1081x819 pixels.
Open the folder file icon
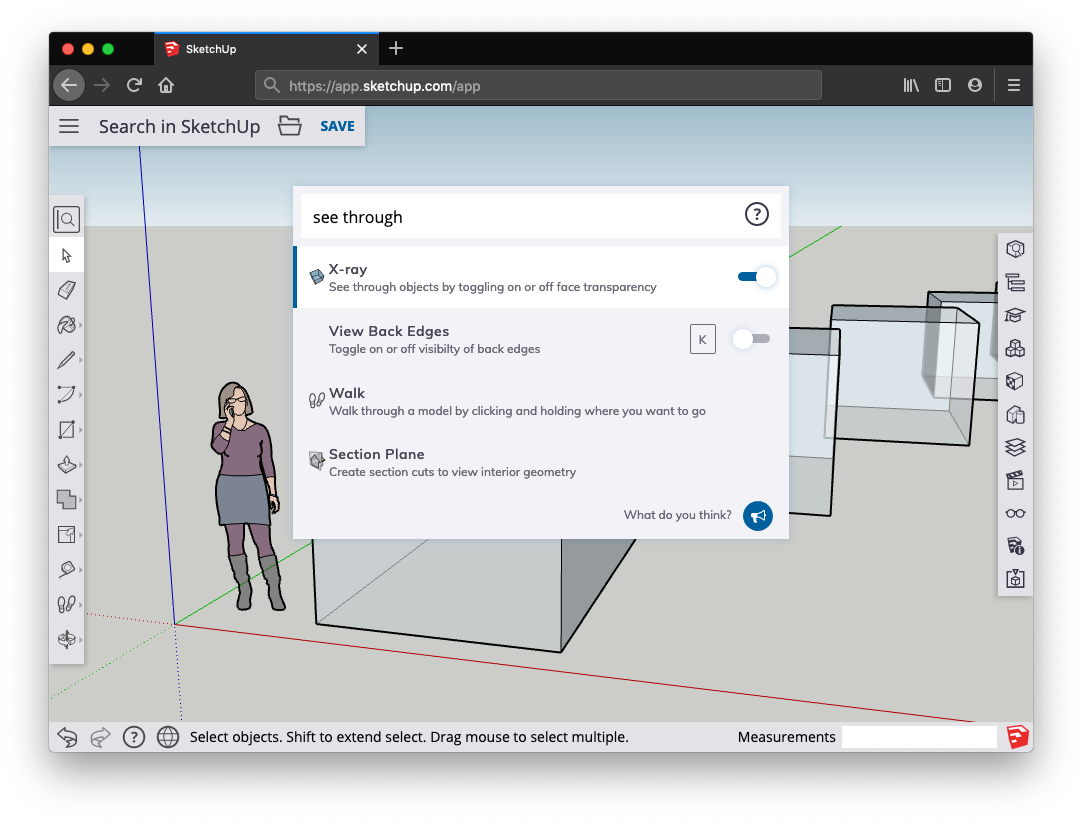[290, 126]
